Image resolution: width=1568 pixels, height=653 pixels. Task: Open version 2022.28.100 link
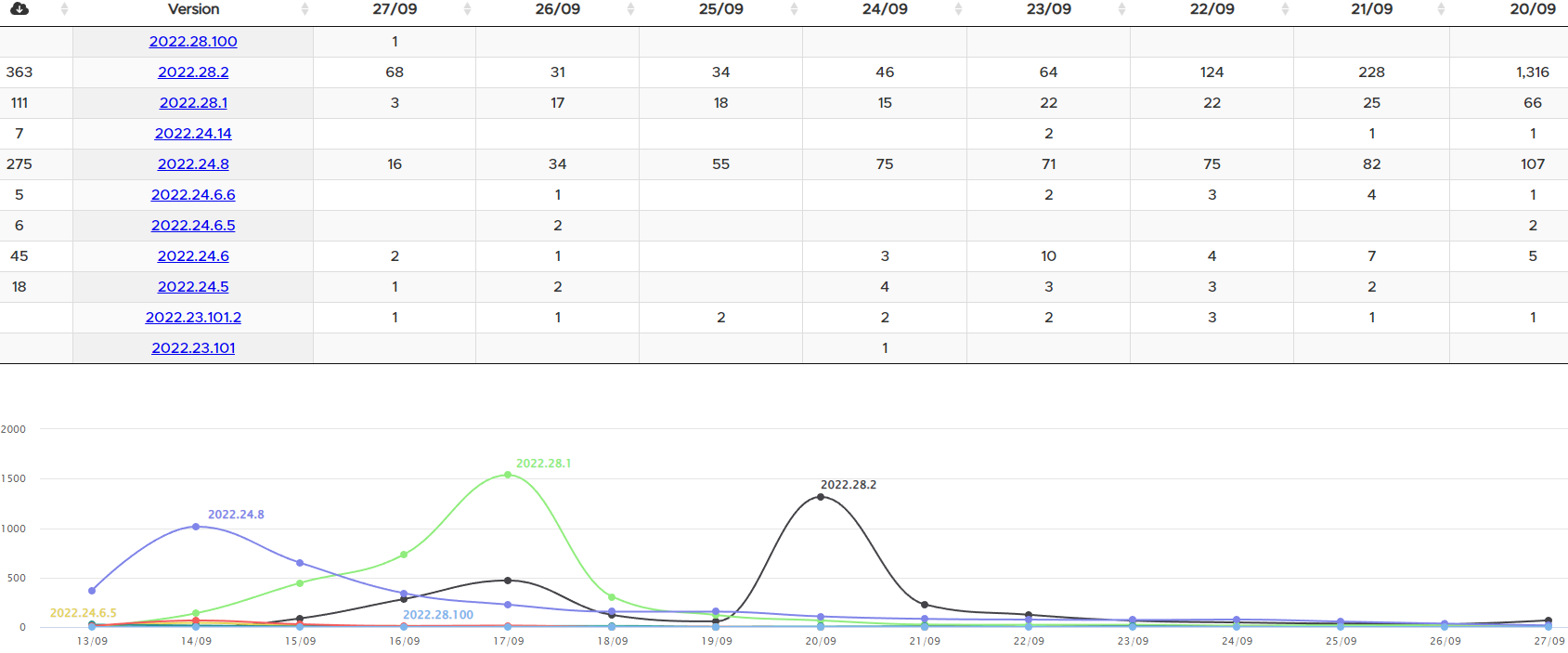coord(193,42)
